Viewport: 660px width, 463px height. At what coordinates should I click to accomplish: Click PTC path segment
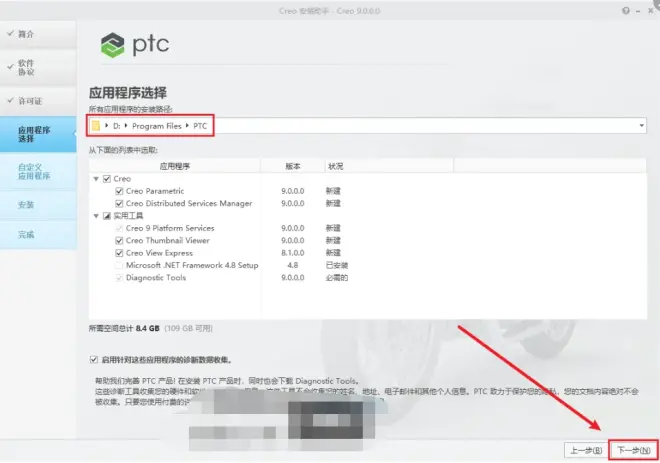tap(200, 126)
